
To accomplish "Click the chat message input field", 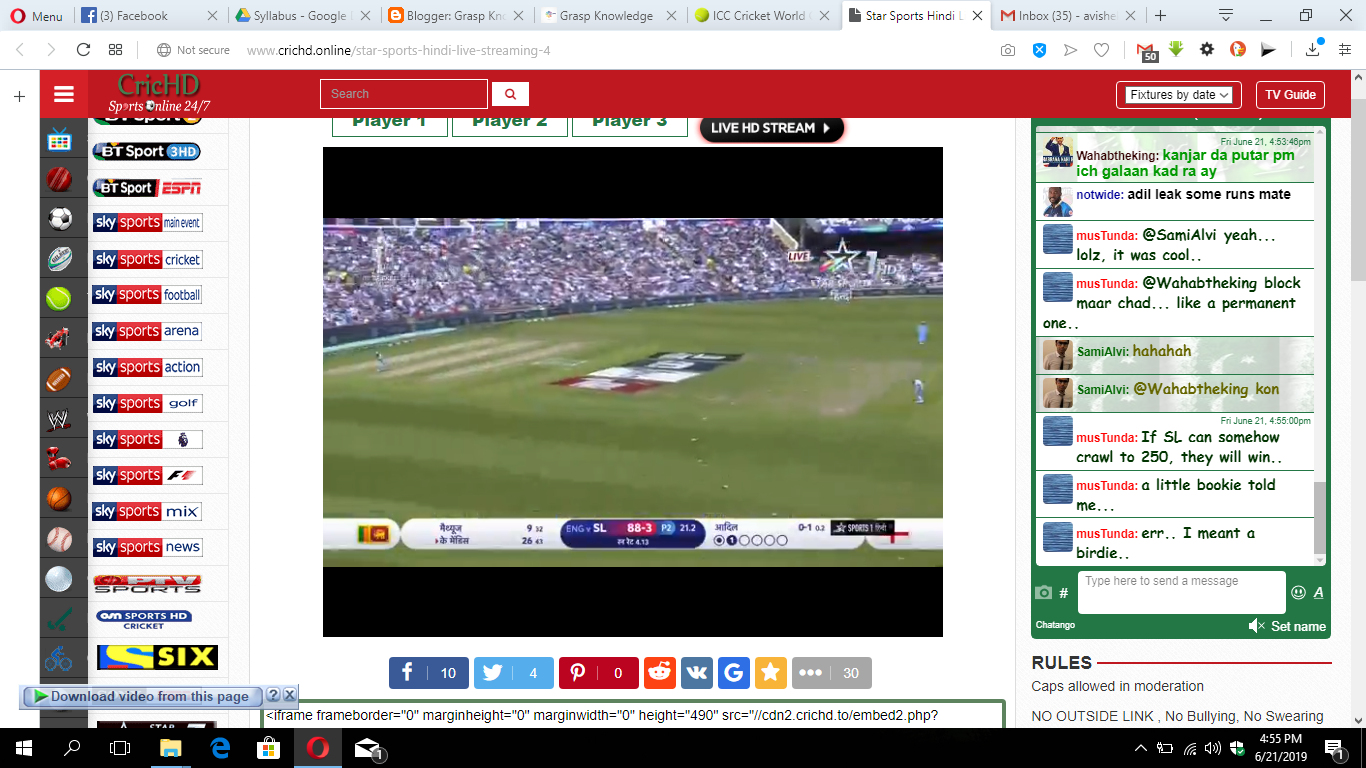I will [x=1180, y=592].
